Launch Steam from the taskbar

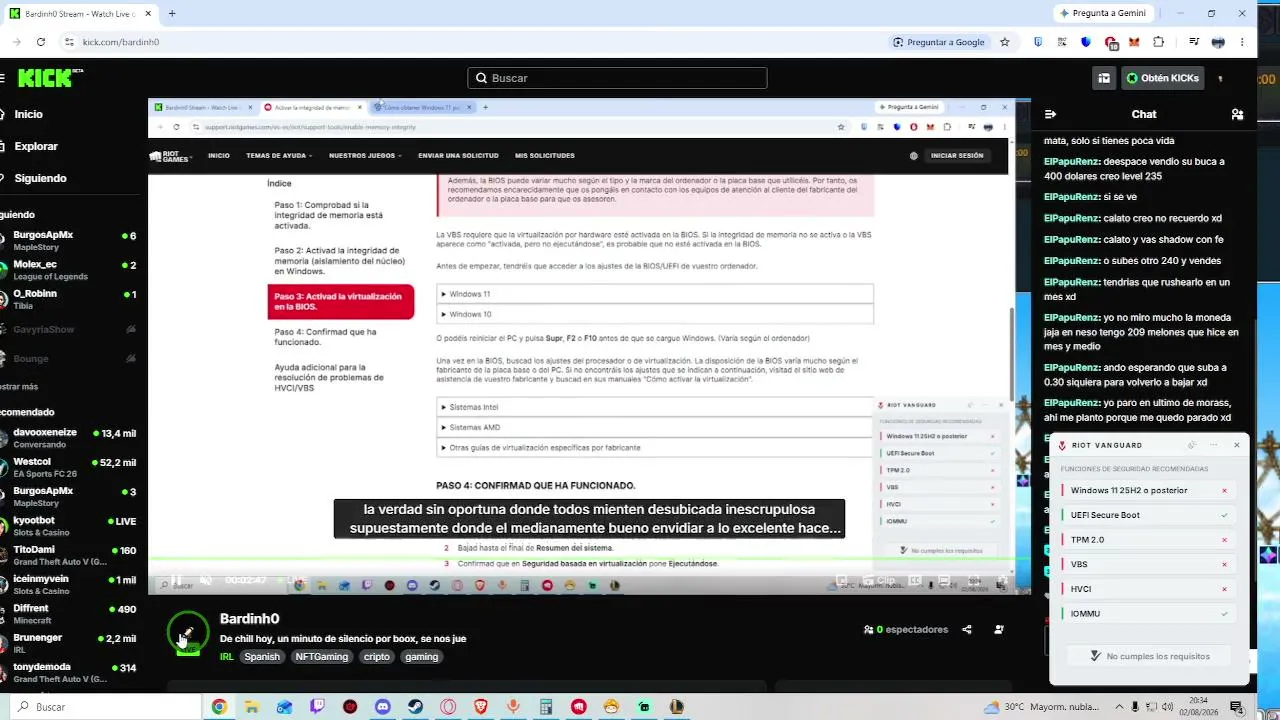pyautogui.click(x=415, y=707)
